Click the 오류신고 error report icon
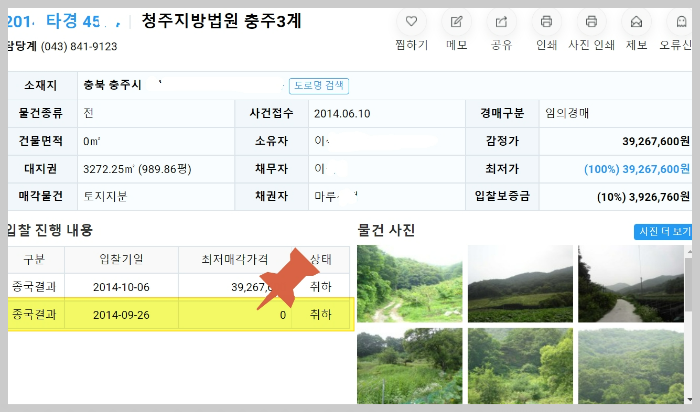This screenshot has width=700, height=412. point(680,21)
